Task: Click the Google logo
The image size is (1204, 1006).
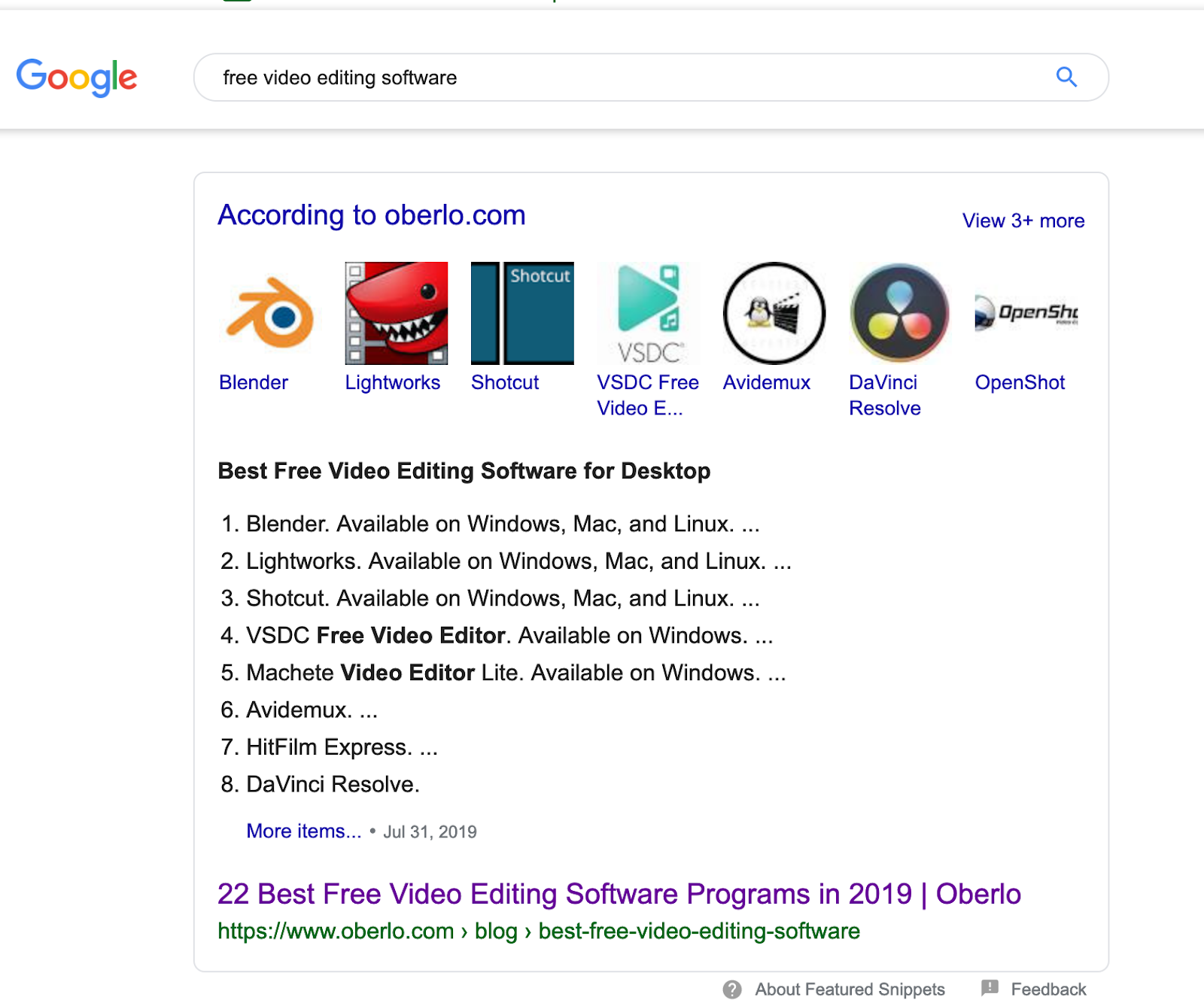Action: point(77,78)
